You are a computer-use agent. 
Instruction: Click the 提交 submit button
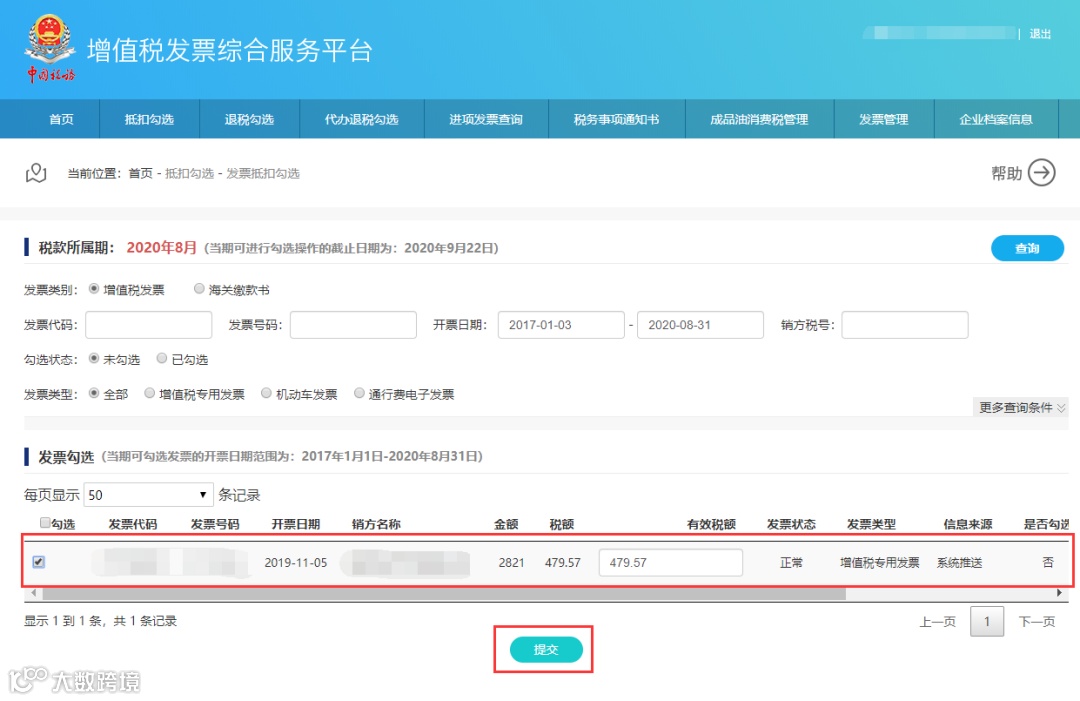[x=546, y=649]
